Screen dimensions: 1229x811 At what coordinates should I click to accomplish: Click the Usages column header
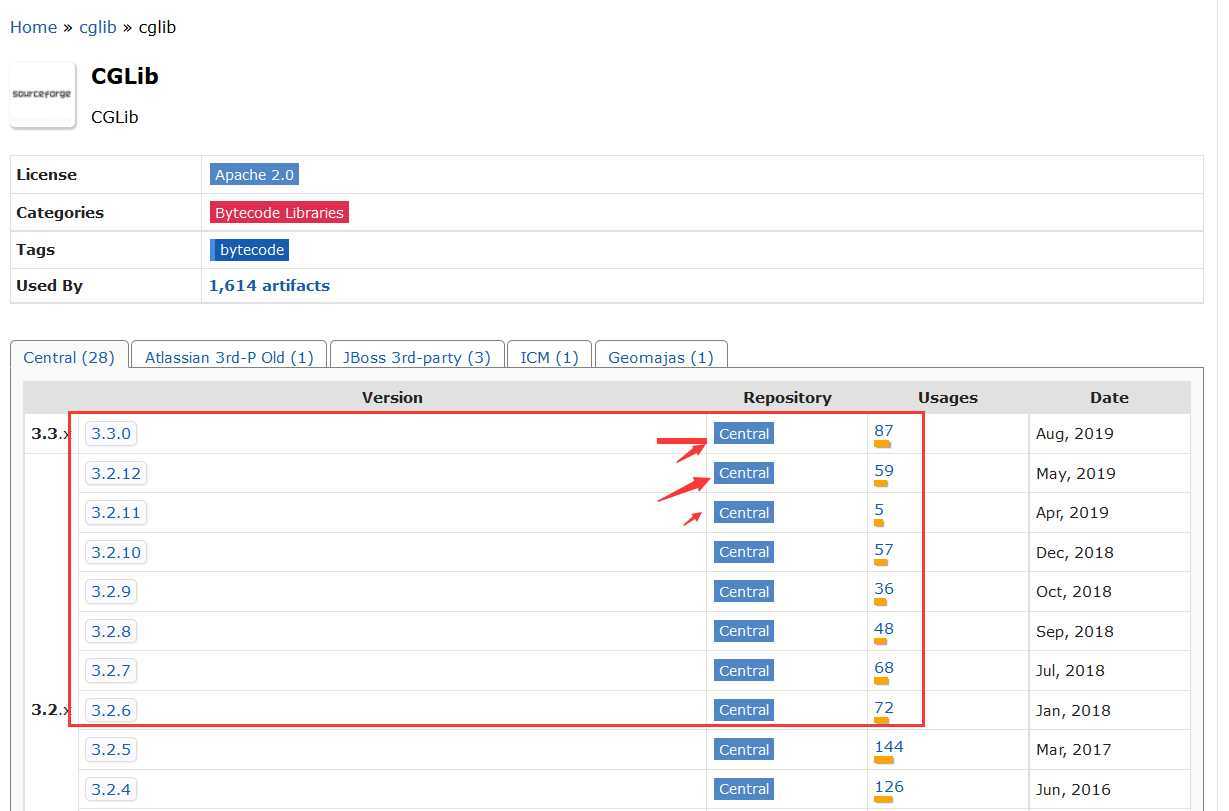point(947,398)
